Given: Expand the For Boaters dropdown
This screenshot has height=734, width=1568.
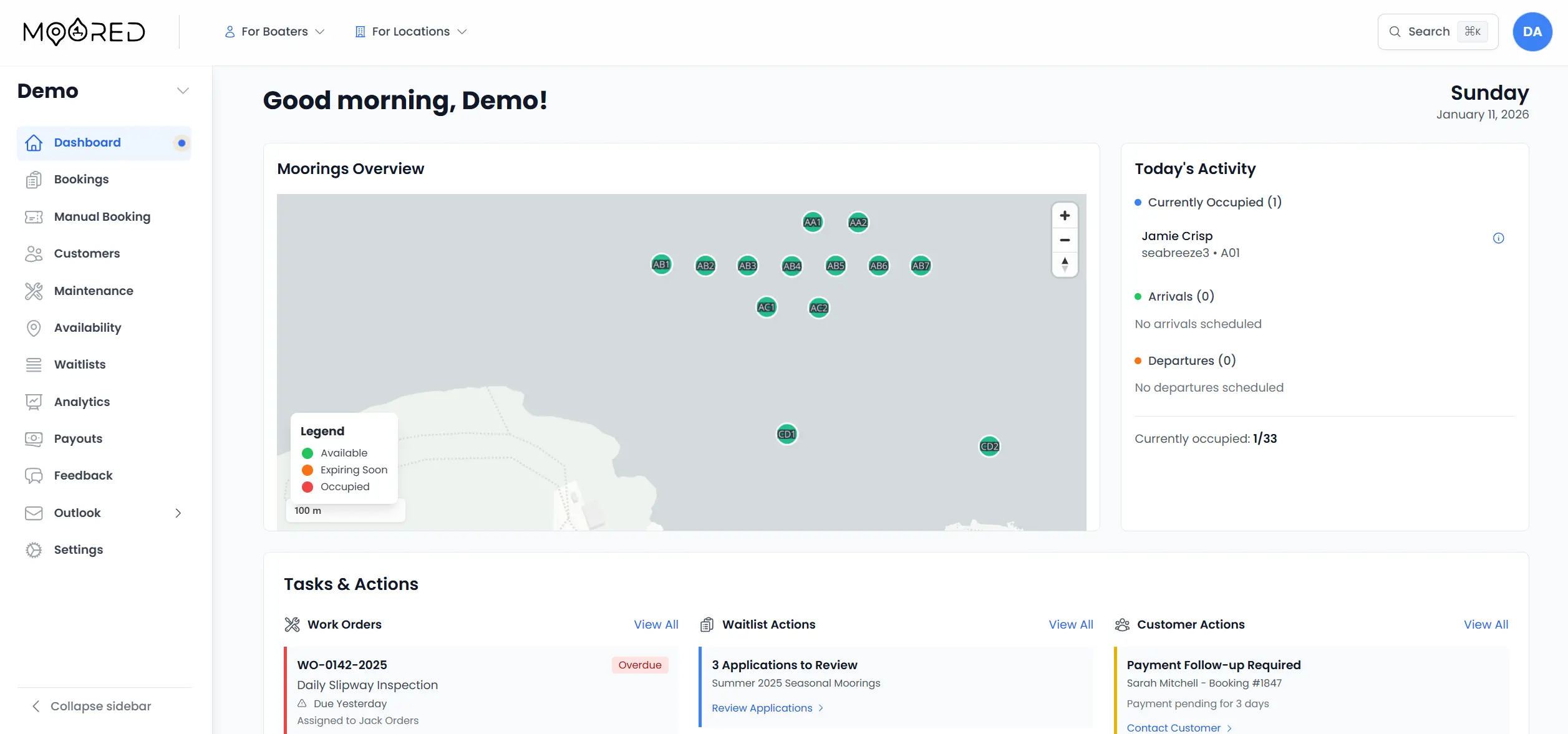Looking at the screenshot, I should pyautogui.click(x=274, y=31).
